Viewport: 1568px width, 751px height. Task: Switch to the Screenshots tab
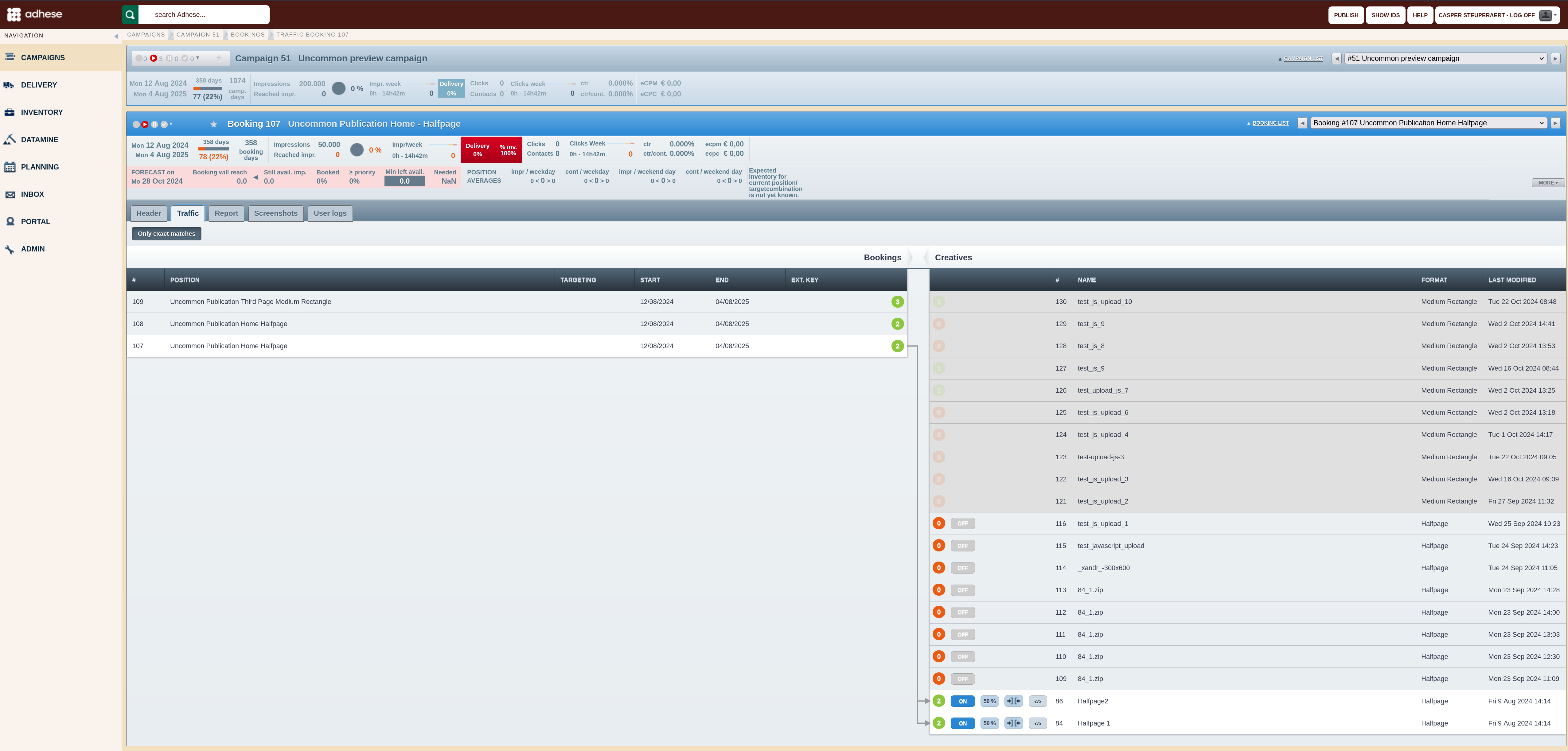[276, 213]
